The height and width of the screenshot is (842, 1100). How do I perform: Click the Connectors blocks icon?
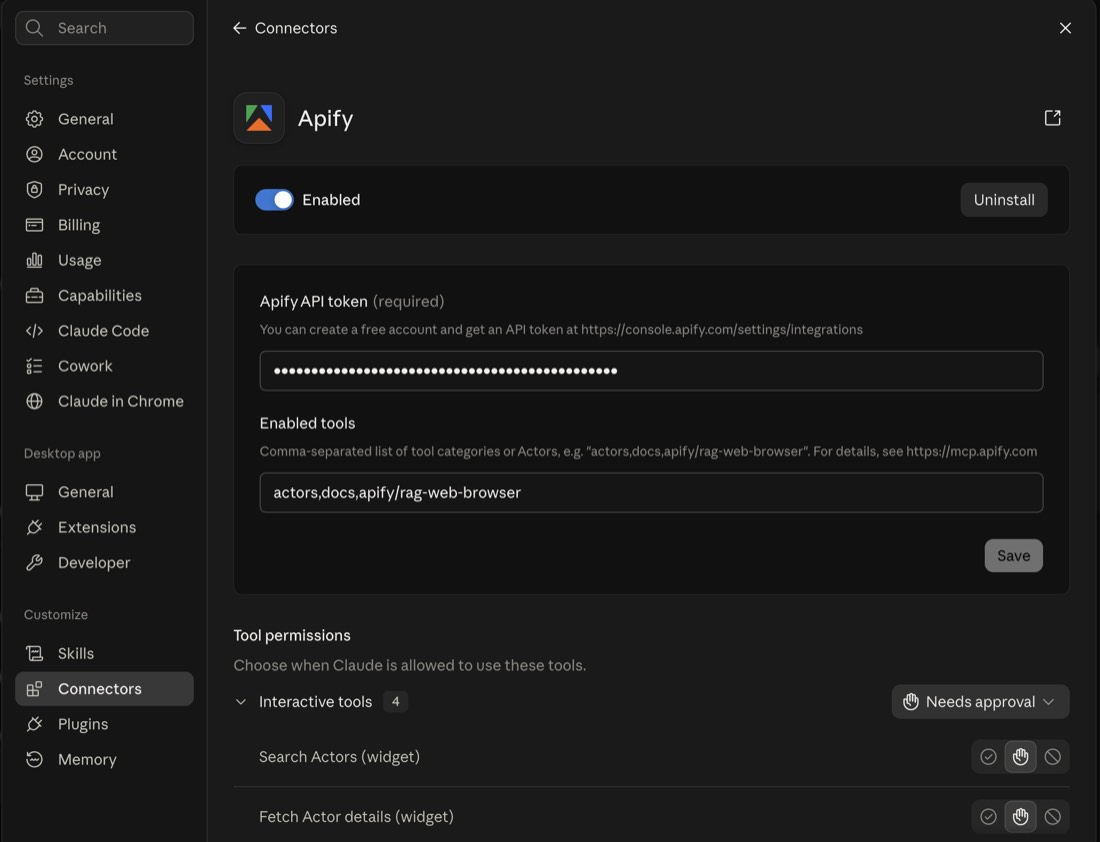click(x=34, y=689)
